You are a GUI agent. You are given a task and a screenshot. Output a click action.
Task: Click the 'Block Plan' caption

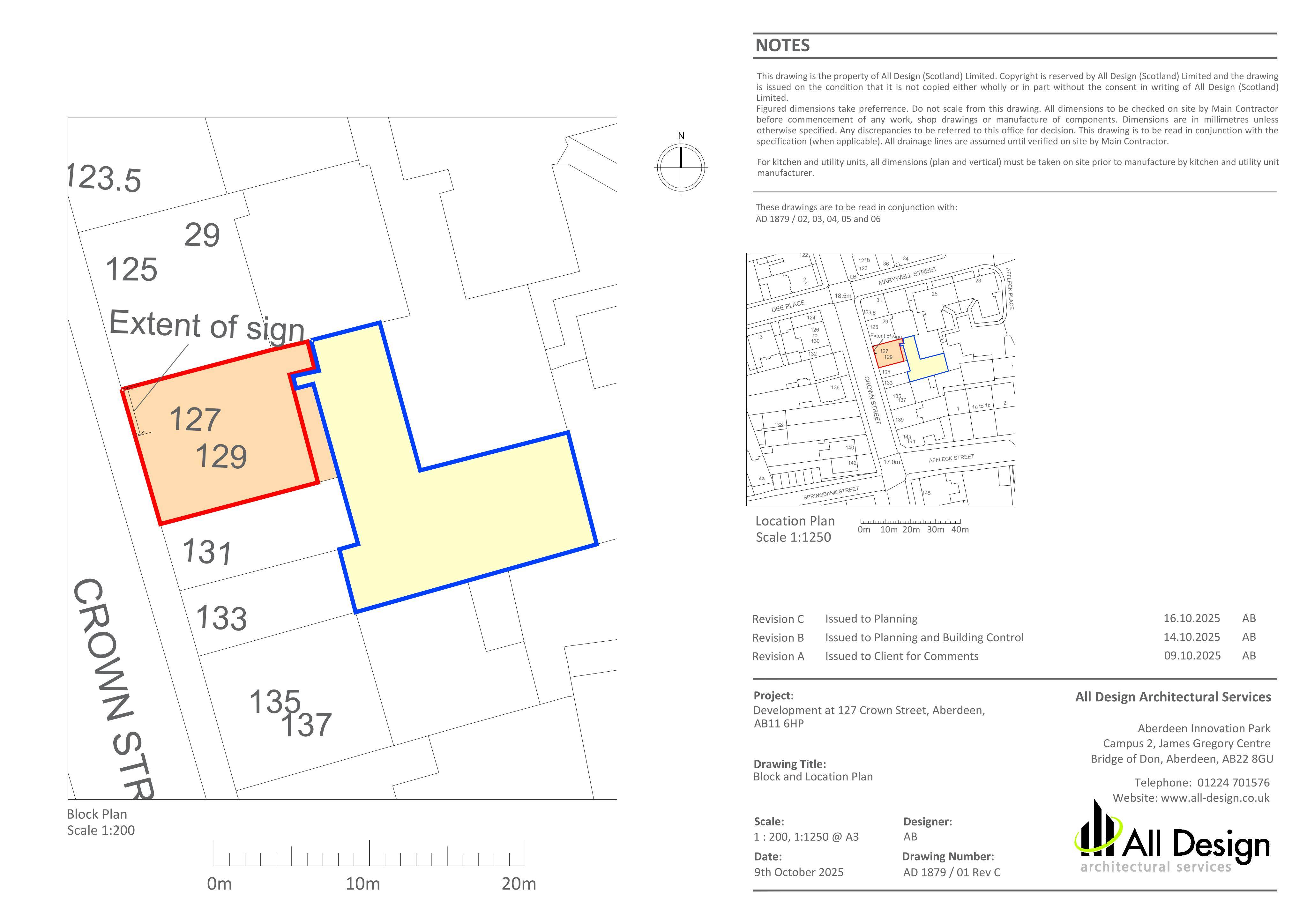(97, 814)
